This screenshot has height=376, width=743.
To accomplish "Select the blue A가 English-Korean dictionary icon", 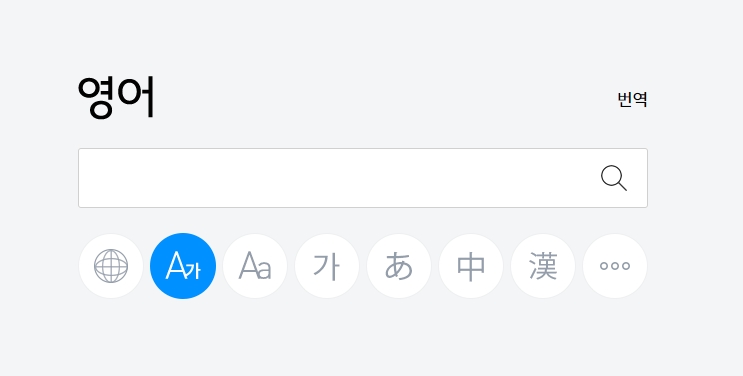I will (183, 266).
